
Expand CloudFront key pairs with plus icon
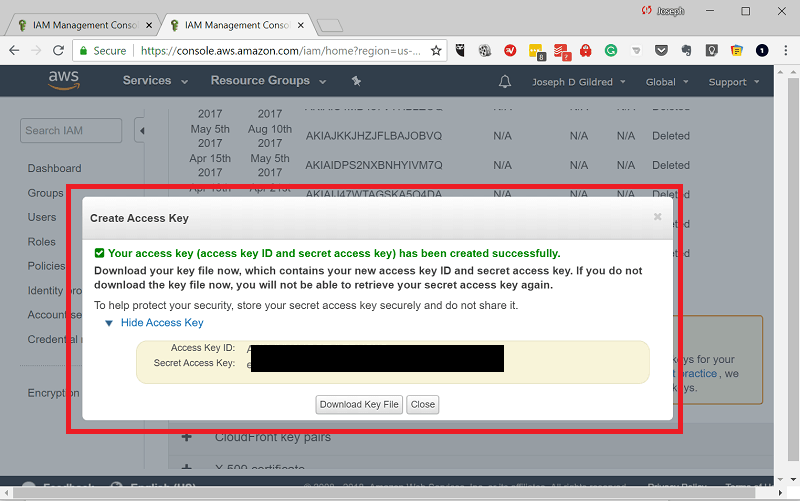pos(187,437)
